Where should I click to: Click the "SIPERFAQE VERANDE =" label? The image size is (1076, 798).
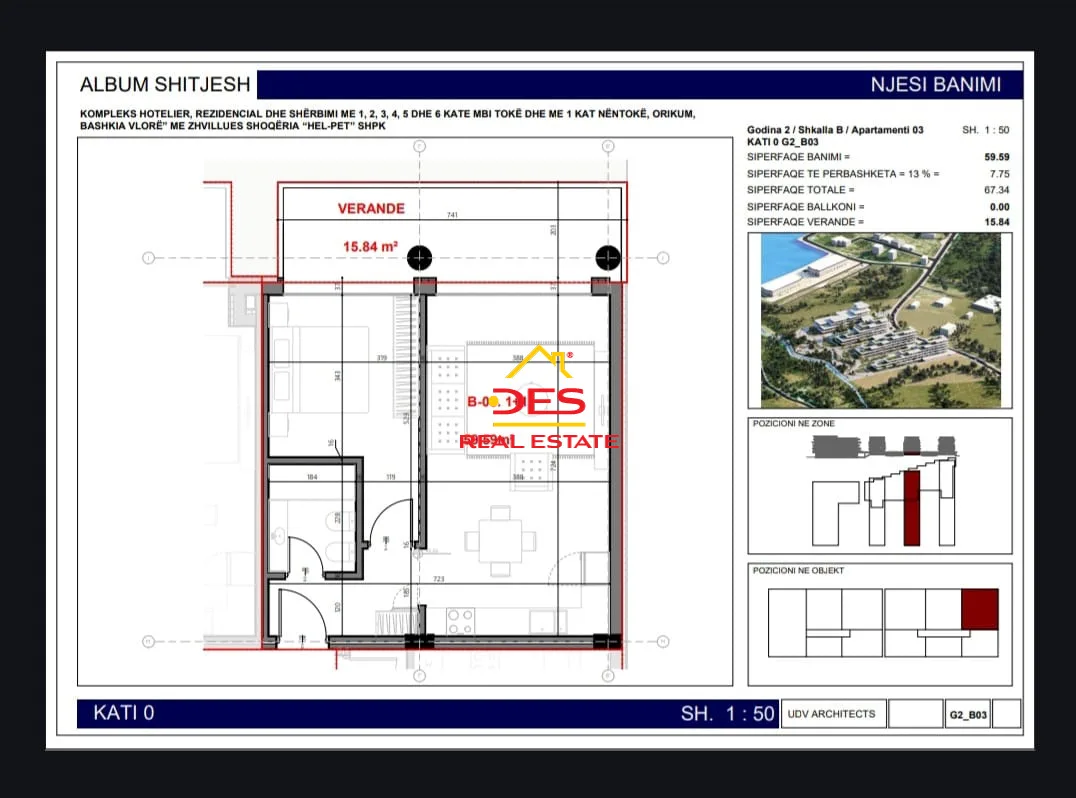coord(805,222)
